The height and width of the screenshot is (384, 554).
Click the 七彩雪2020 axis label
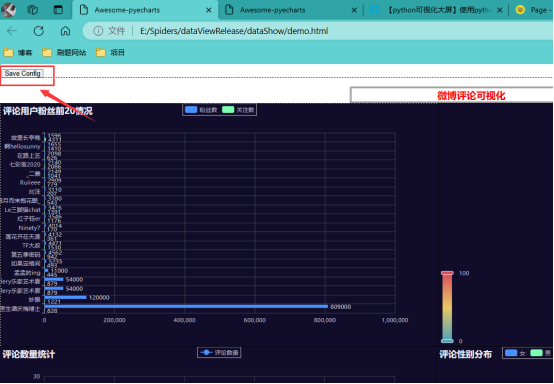(25, 165)
